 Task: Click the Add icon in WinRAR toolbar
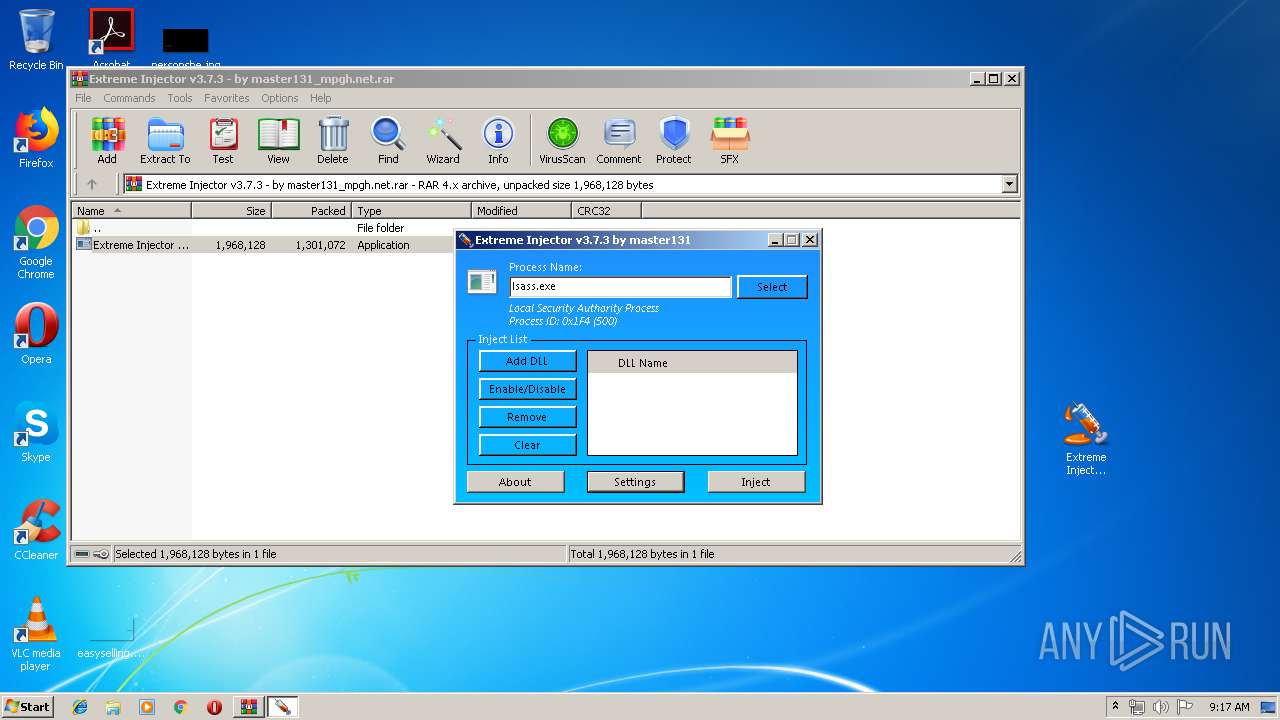[x=107, y=140]
